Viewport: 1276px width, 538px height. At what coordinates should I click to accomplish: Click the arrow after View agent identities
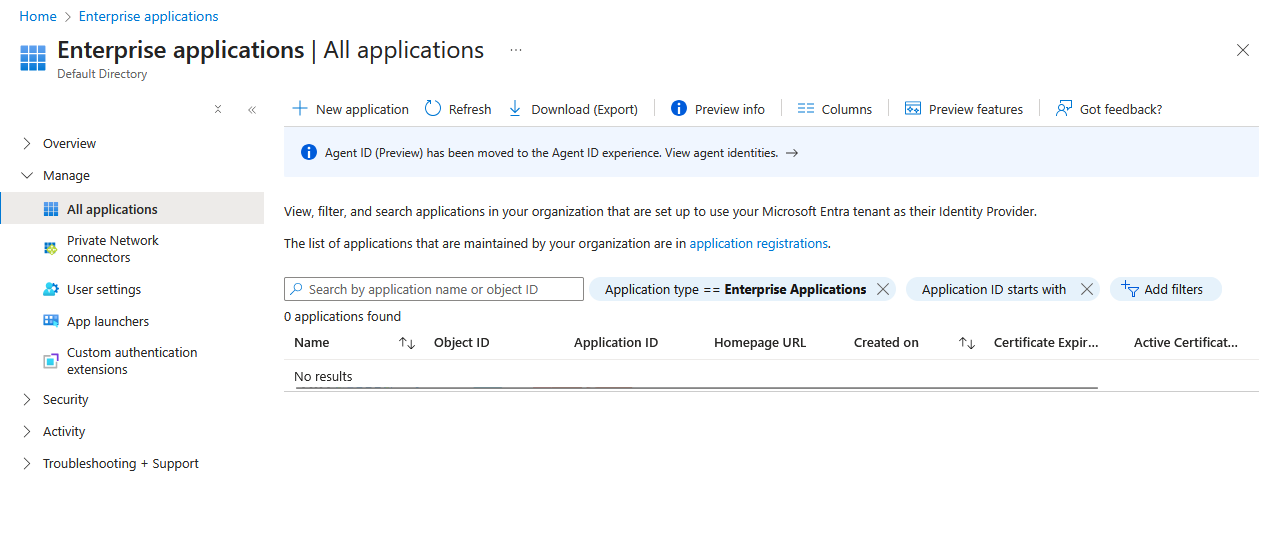[x=792, y=153]
